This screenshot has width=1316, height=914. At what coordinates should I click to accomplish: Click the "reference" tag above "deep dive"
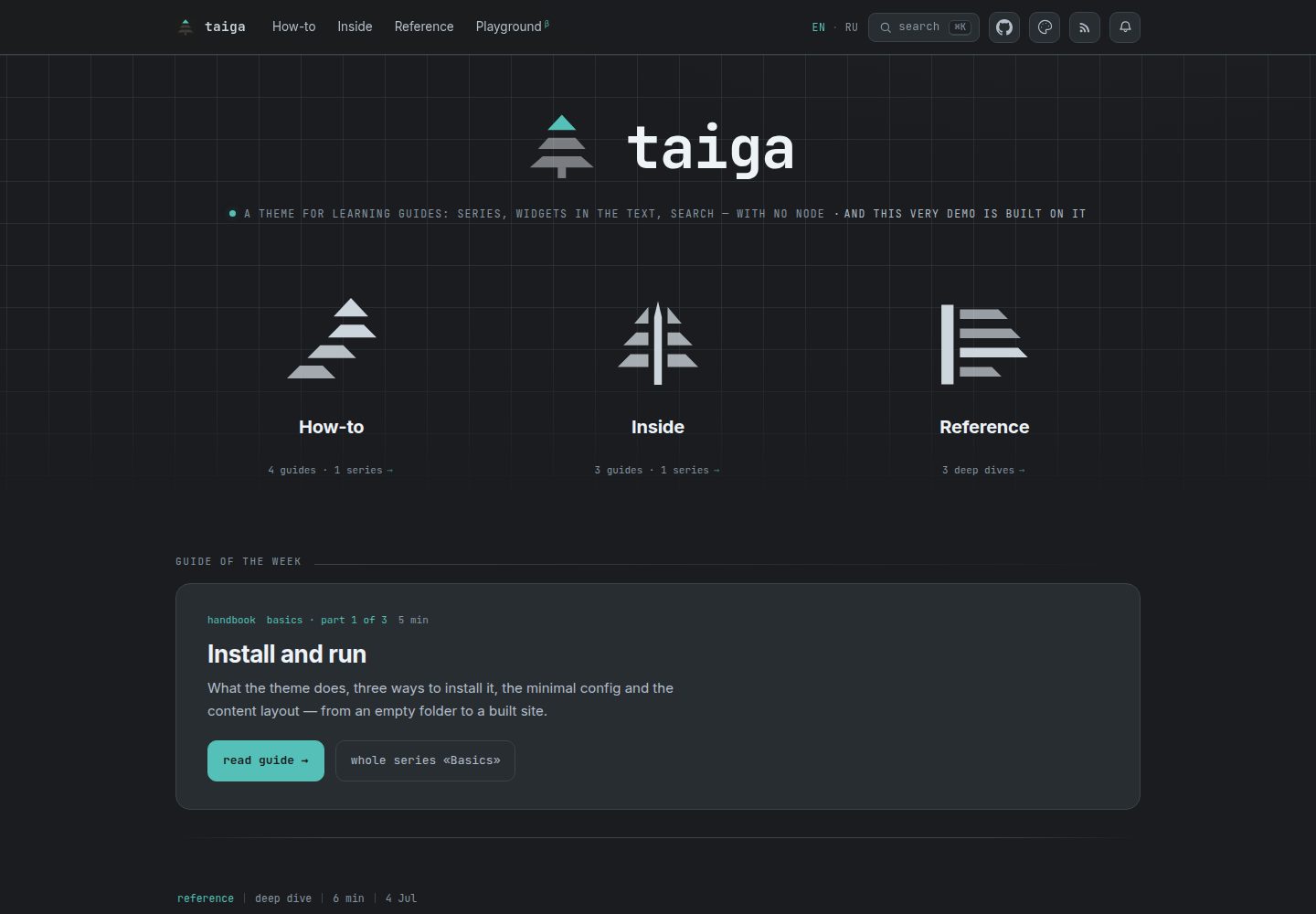(206, 898)
